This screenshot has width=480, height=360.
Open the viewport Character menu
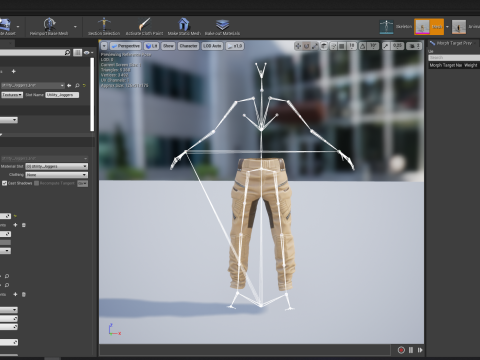[x=188, y=46]
